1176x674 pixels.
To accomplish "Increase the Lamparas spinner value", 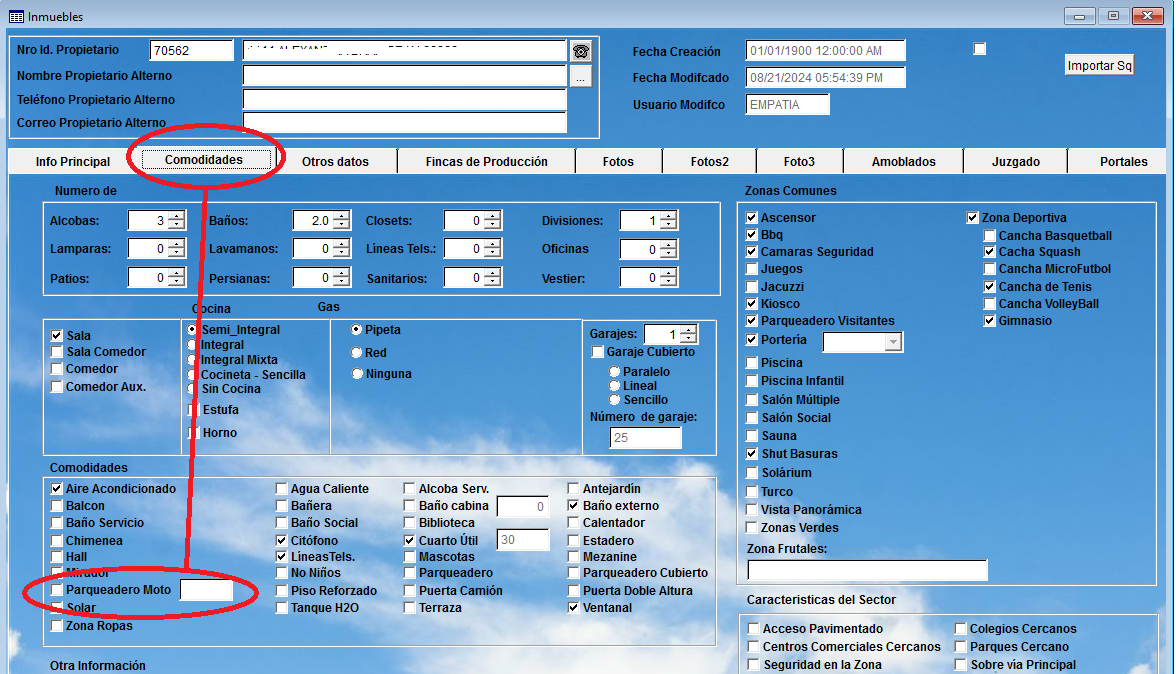I will tap(176, 244).
